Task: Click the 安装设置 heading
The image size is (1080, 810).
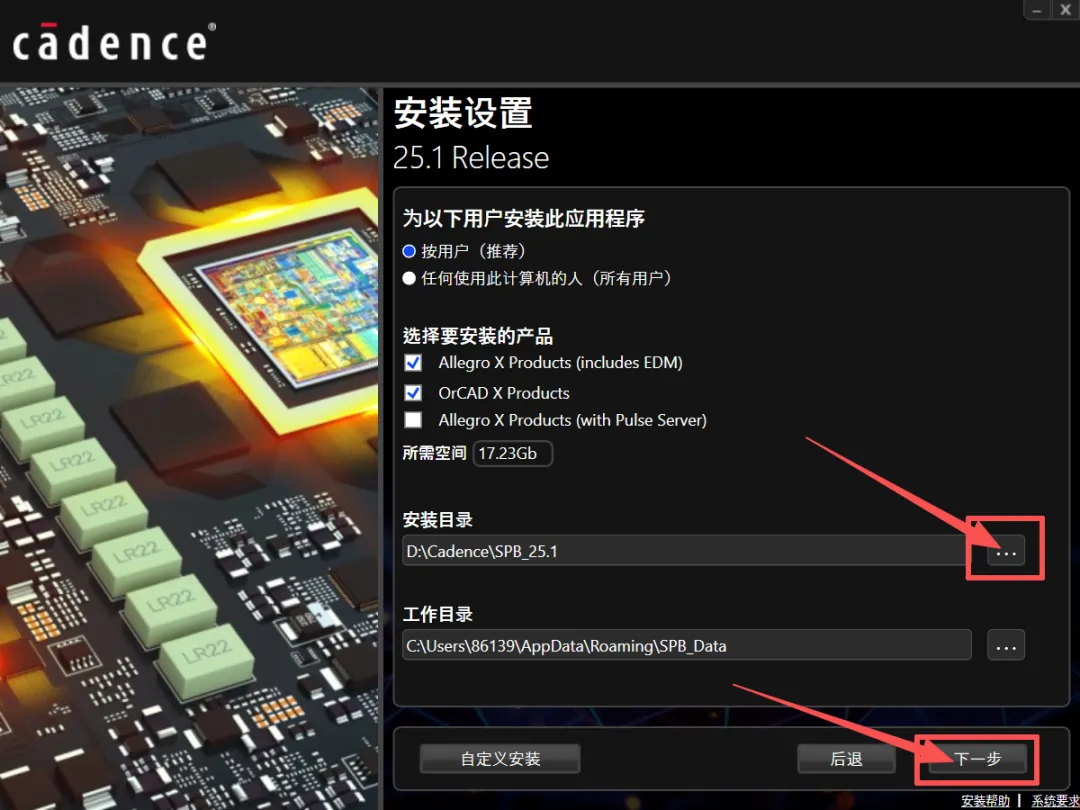Action: click(463, 113)
